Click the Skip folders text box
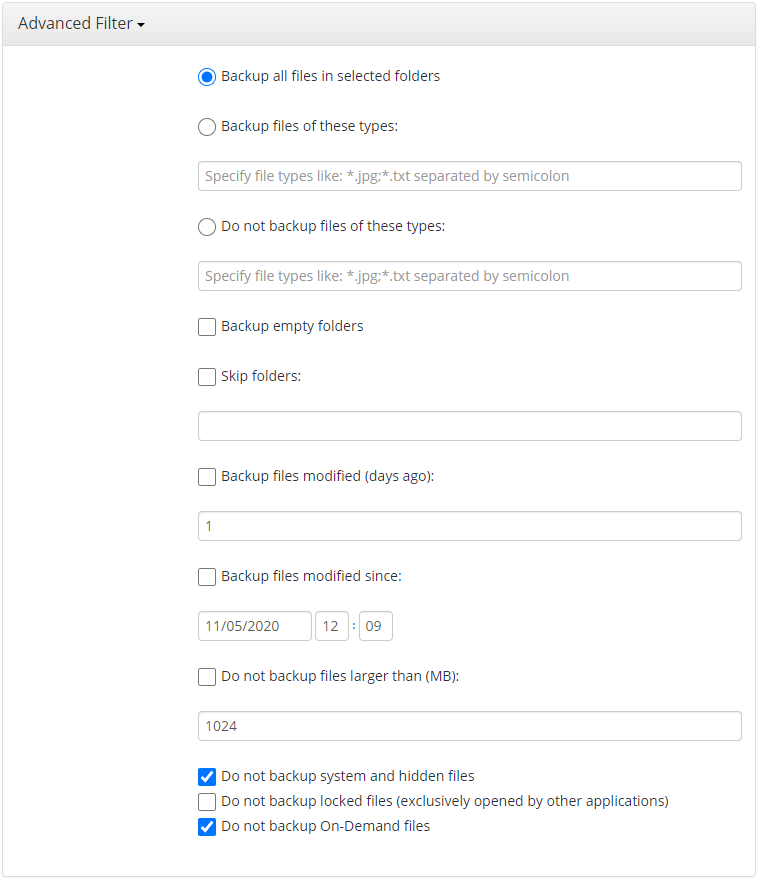This screenshot has width=762, height=880. coord(470,426)
